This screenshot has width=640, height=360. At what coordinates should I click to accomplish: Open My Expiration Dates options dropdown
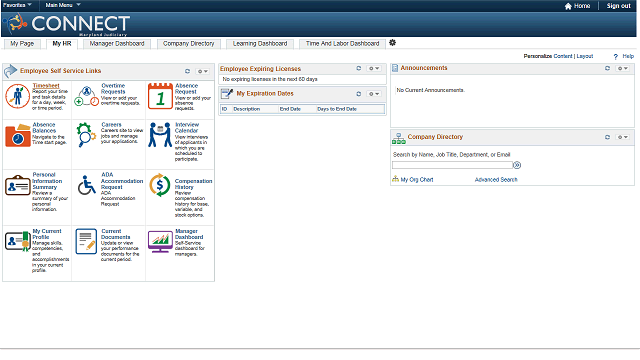click(374, 94)
